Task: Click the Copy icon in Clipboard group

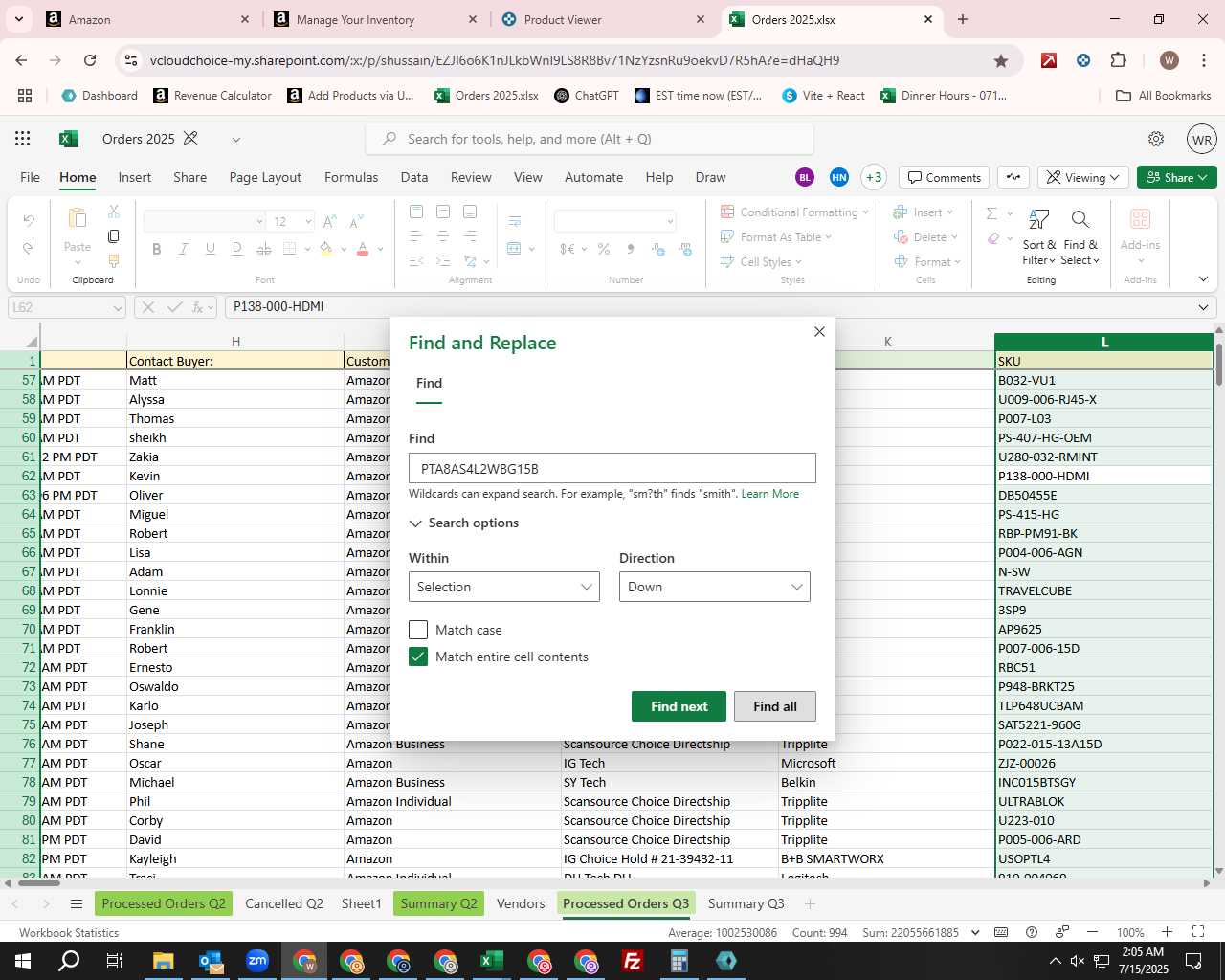Action: coord(114,235)
